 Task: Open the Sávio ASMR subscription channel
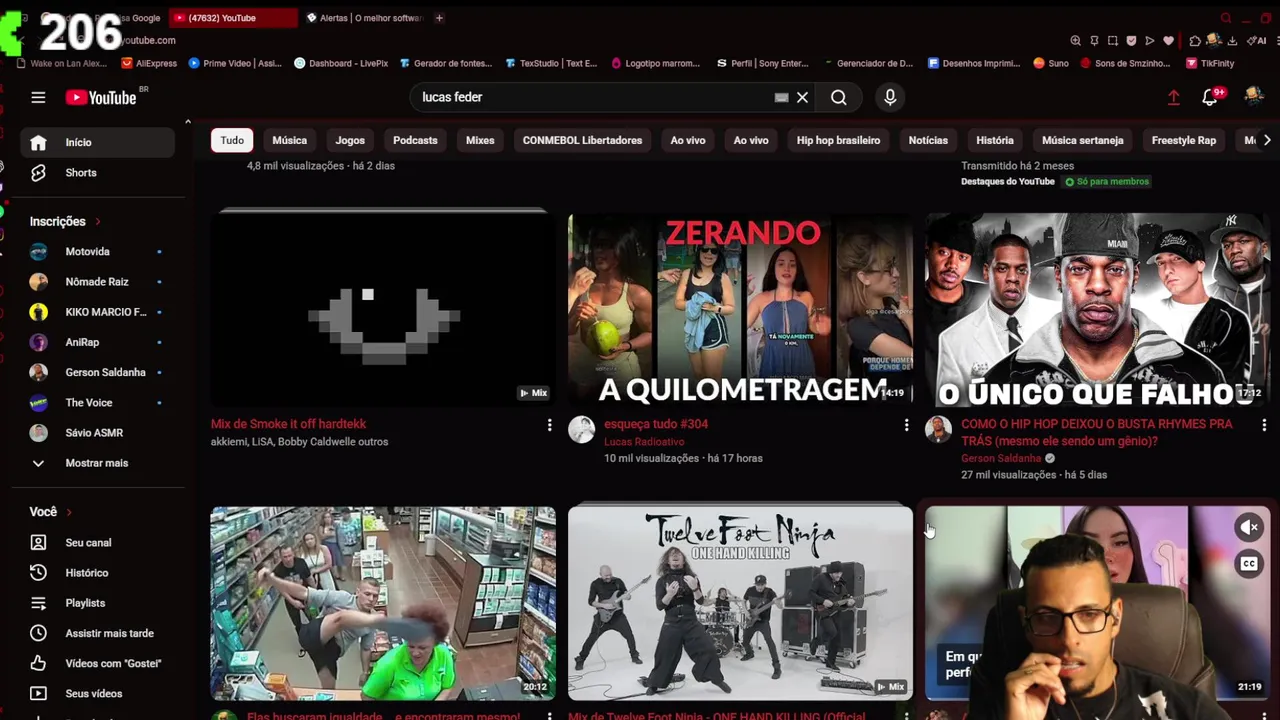coord(99,433)
